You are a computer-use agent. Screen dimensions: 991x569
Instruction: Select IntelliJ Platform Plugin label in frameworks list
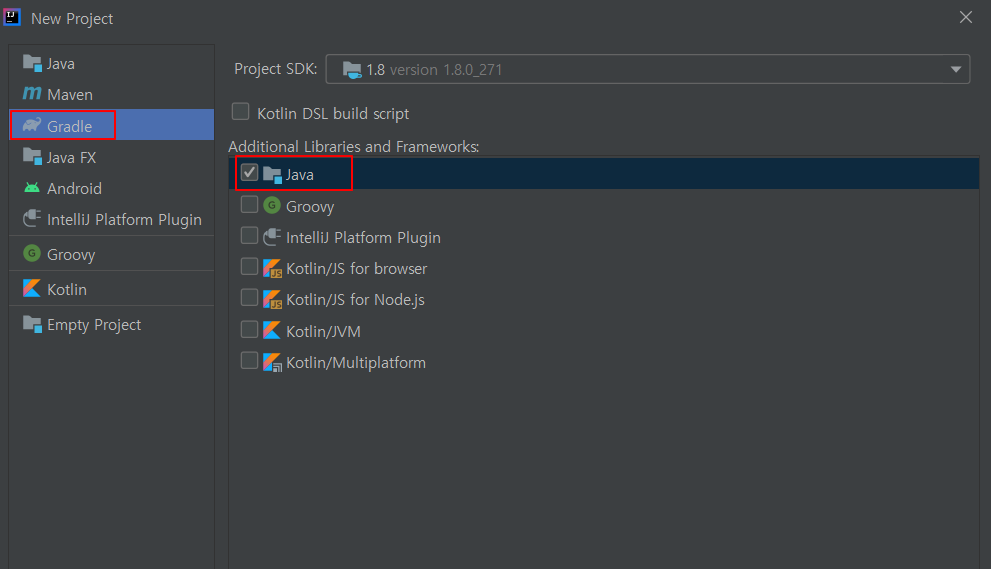point(363,238)
